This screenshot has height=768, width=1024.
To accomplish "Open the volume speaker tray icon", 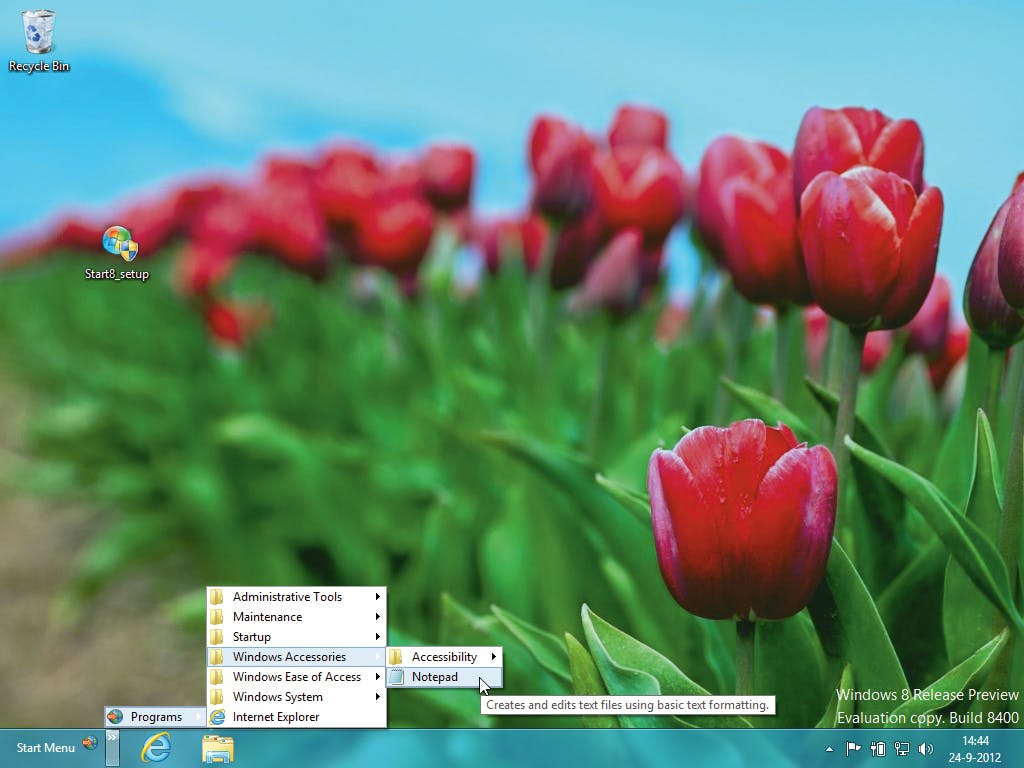I will coord(925,749).
